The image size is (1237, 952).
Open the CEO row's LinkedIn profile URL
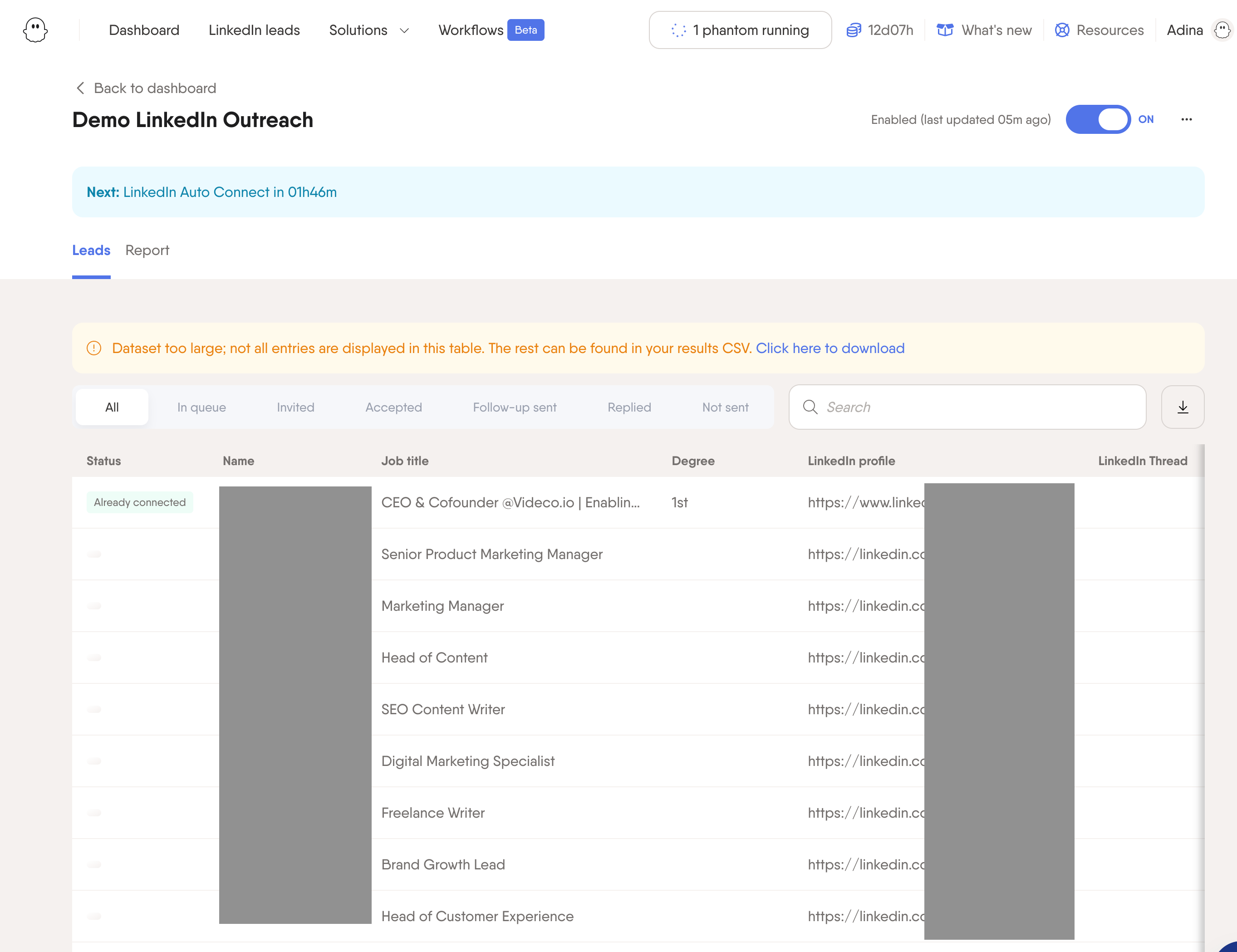point(866,502)
